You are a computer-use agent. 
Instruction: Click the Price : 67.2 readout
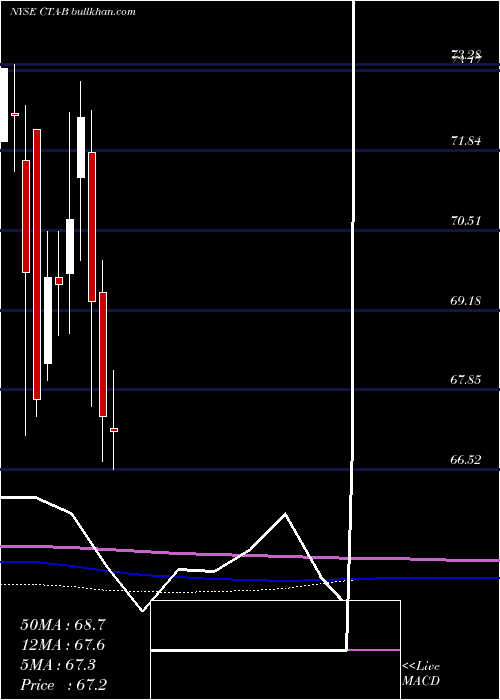coord(63,685)
